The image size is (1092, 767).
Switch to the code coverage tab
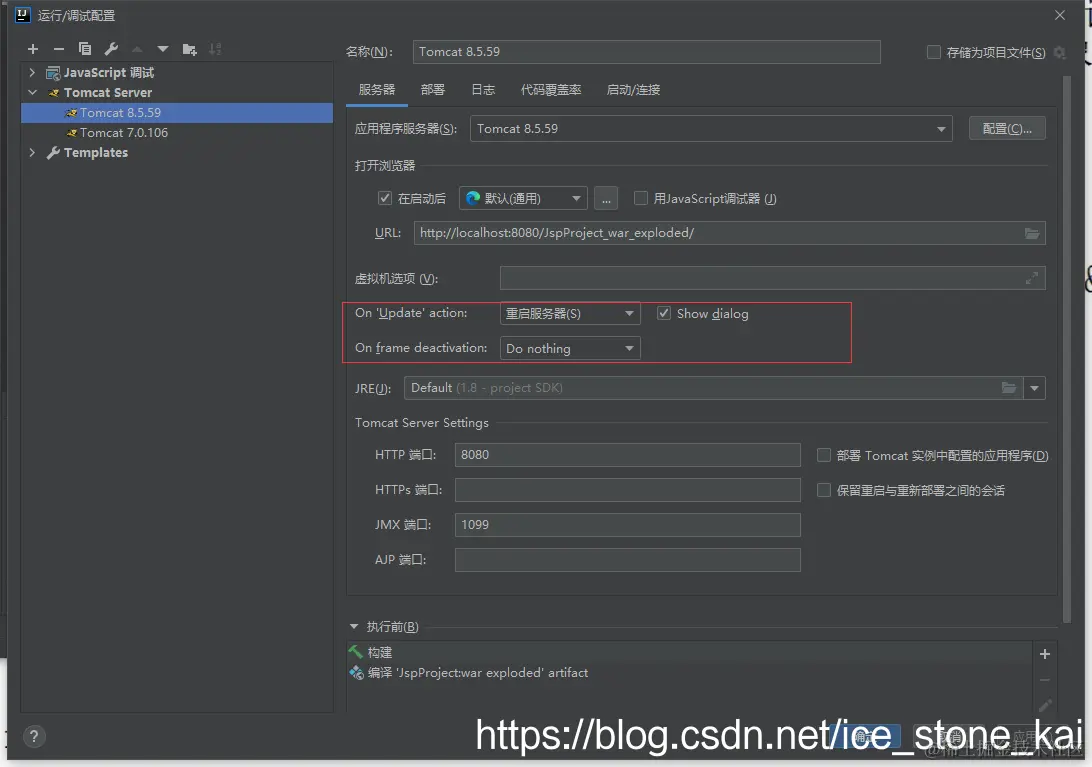coord(551,90)
